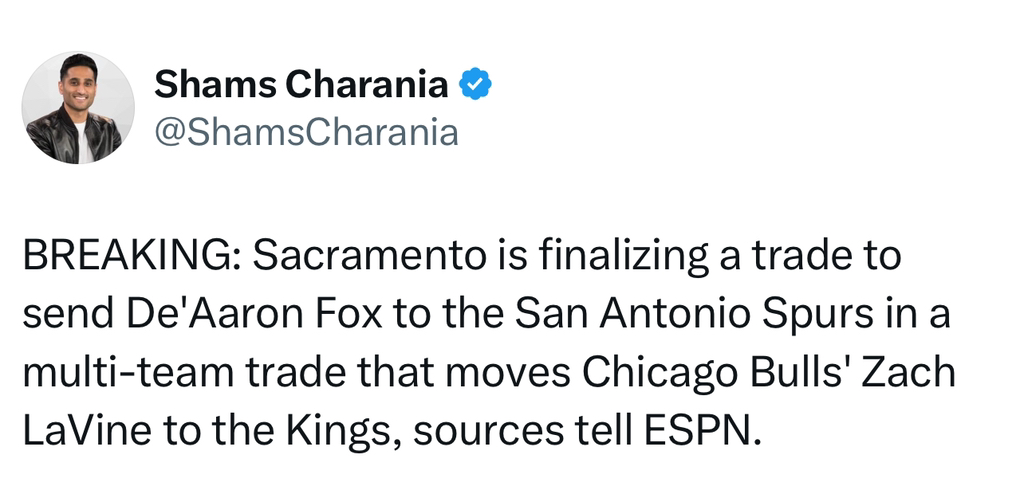Click Shams Charania's profile picture
Screen dimensions: 1024x486
[x=78, y=108]
